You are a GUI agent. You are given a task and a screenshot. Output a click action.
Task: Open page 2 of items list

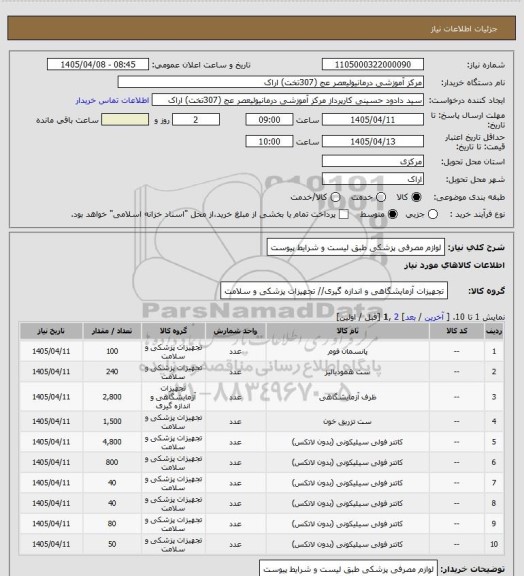pos(396,317)
